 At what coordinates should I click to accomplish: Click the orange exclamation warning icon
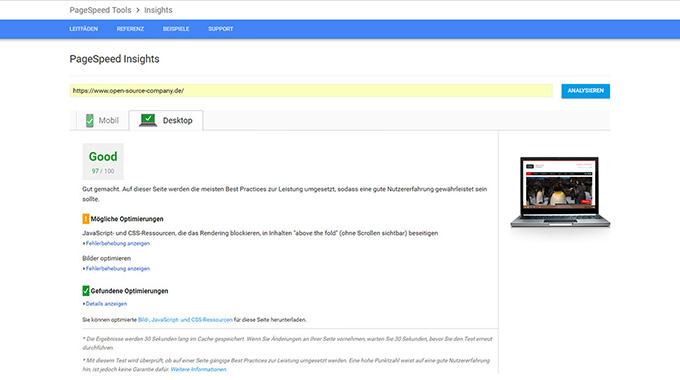(86, 219)
